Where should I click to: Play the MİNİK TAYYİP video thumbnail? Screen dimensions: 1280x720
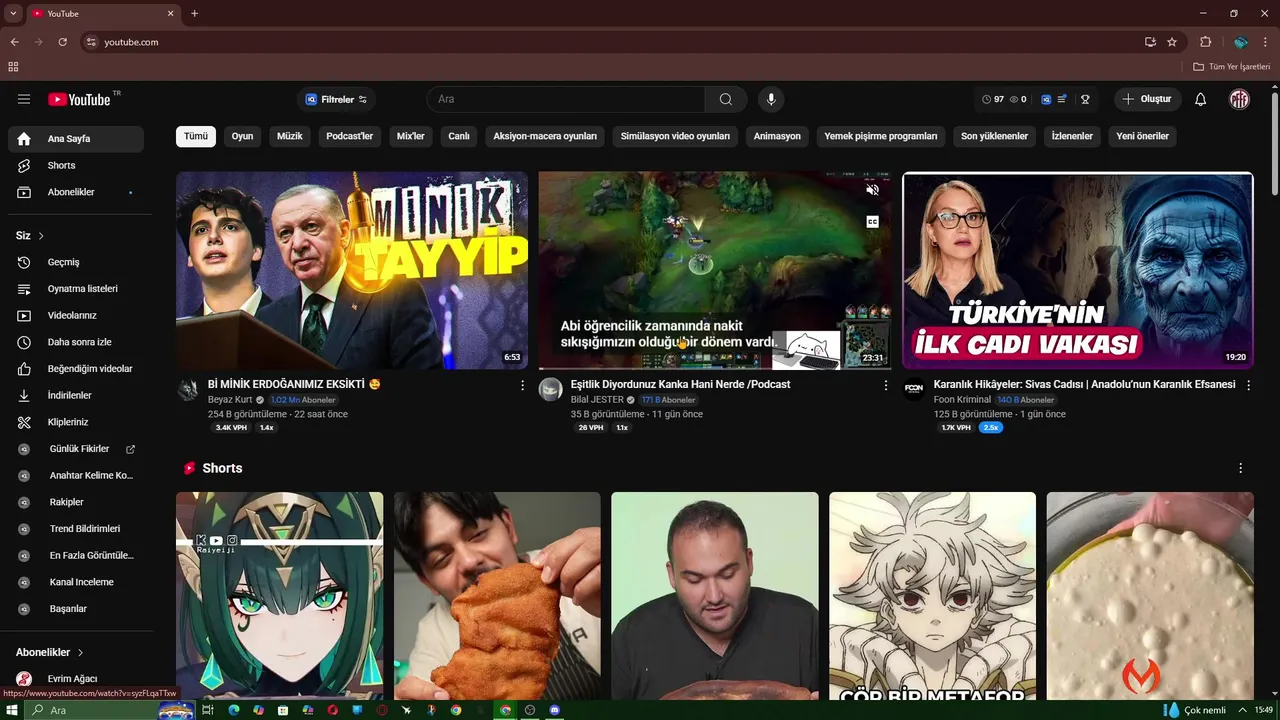coord(352,270)
